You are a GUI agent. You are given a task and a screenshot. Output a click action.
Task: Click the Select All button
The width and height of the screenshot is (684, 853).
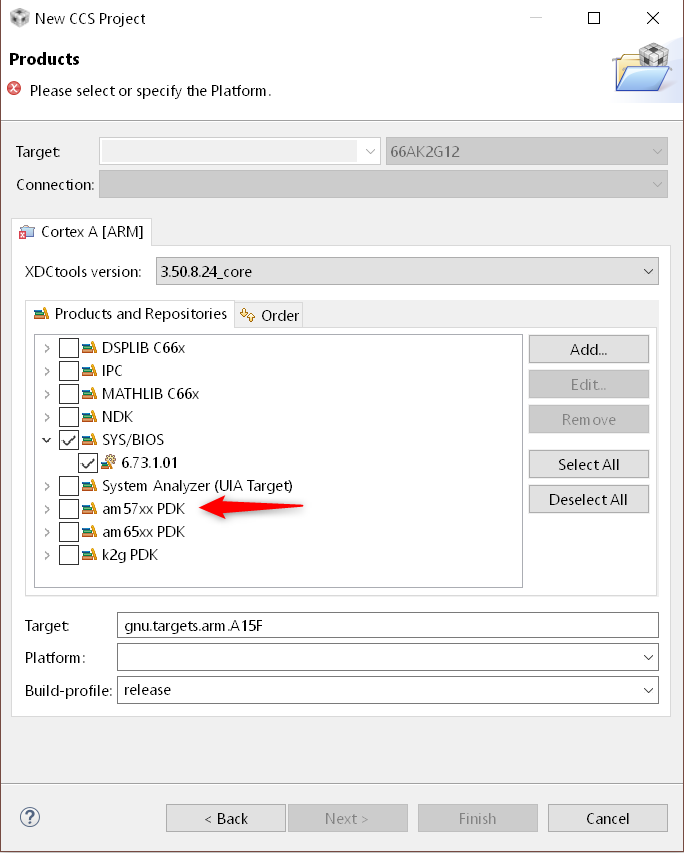click(589, 464)
